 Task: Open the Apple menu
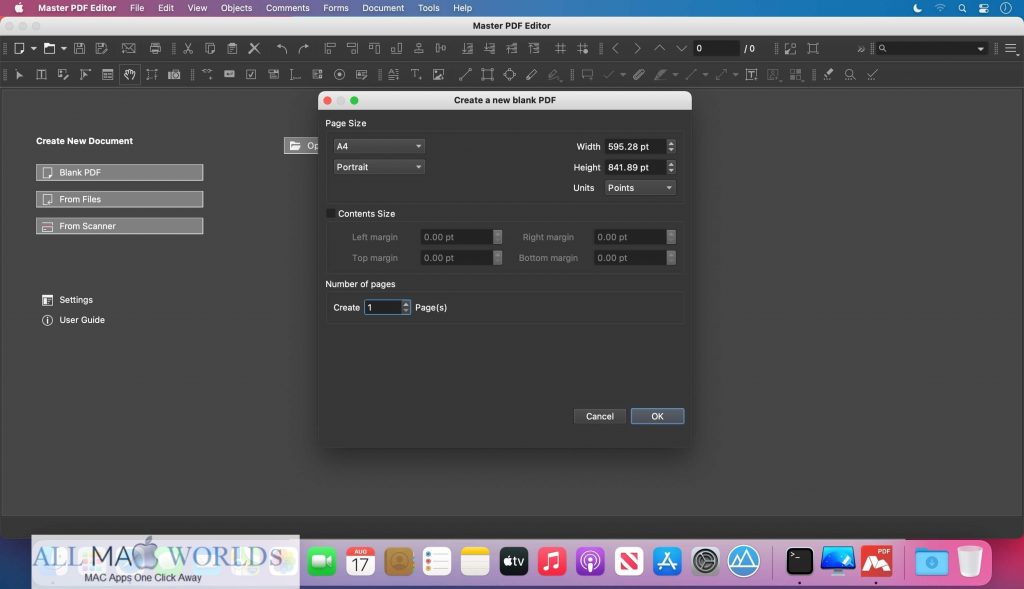click(x=19, y=8)
